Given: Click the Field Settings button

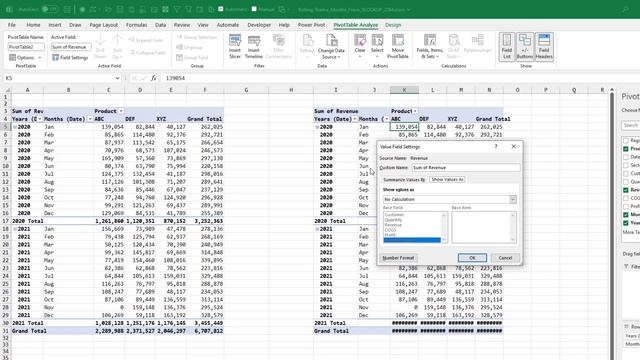Looking at the screenshot, I should (70, 58).
